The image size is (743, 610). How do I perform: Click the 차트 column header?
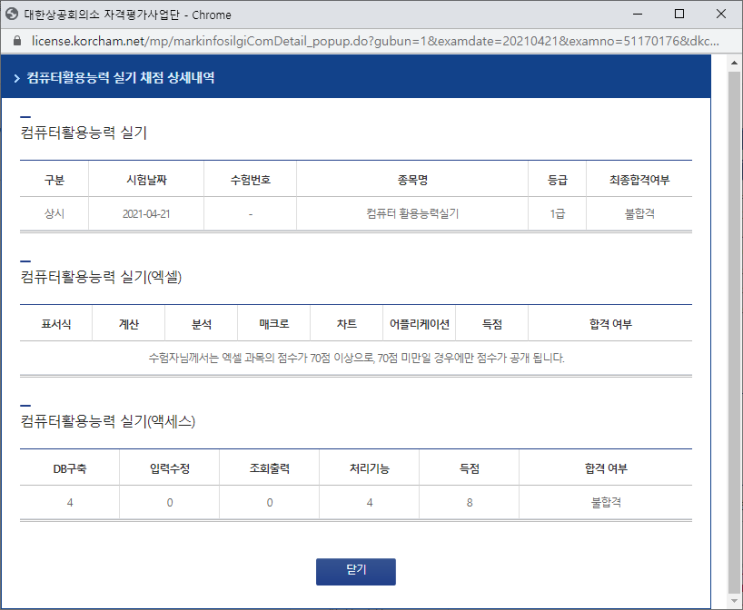click(x=346, y=324)
